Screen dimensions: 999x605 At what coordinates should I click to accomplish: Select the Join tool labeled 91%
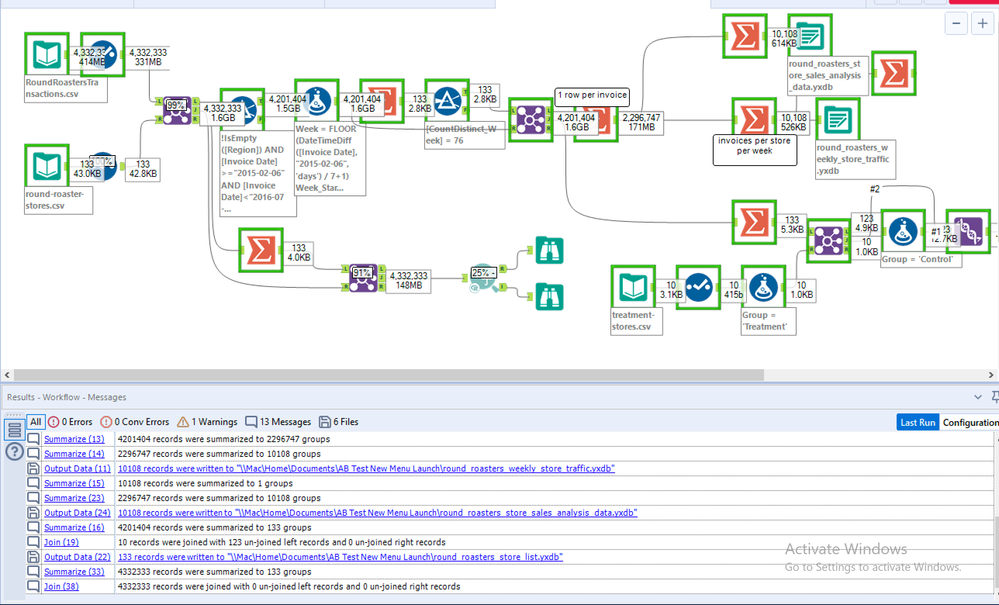click(363, 280)
